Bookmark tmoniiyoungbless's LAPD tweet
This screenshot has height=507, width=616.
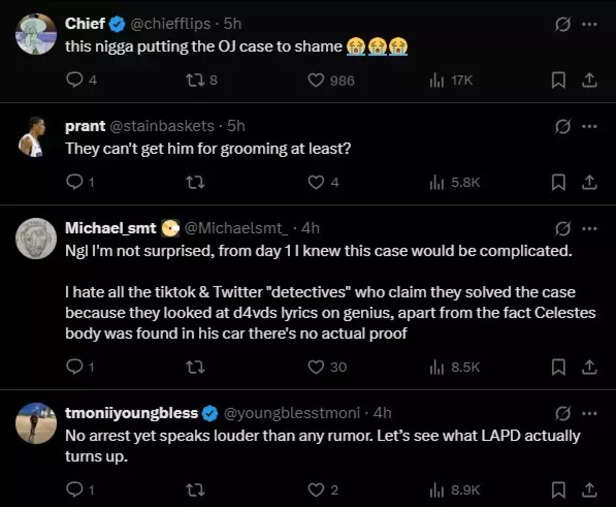(560, 490)
